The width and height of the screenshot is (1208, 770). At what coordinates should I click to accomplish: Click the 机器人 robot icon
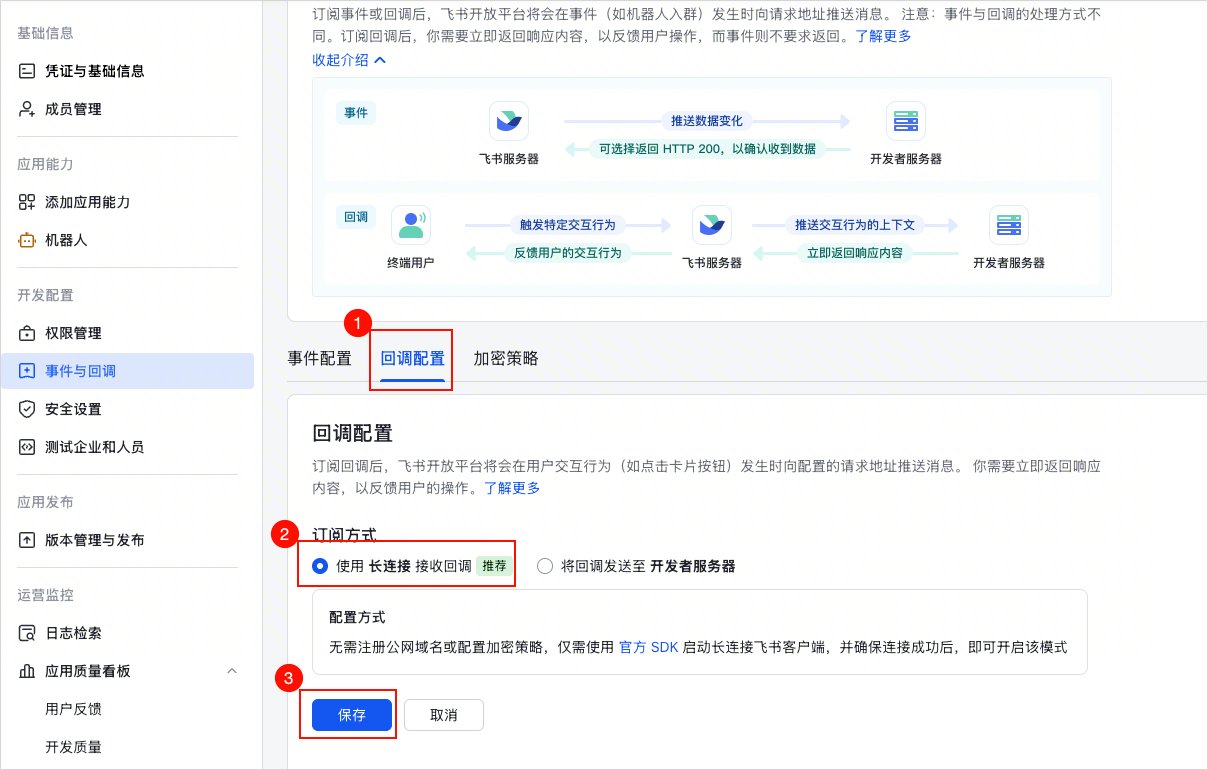pos(27,240)
